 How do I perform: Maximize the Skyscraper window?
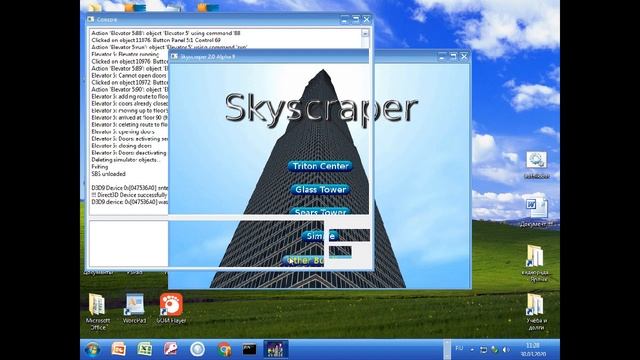pos(453,57)
